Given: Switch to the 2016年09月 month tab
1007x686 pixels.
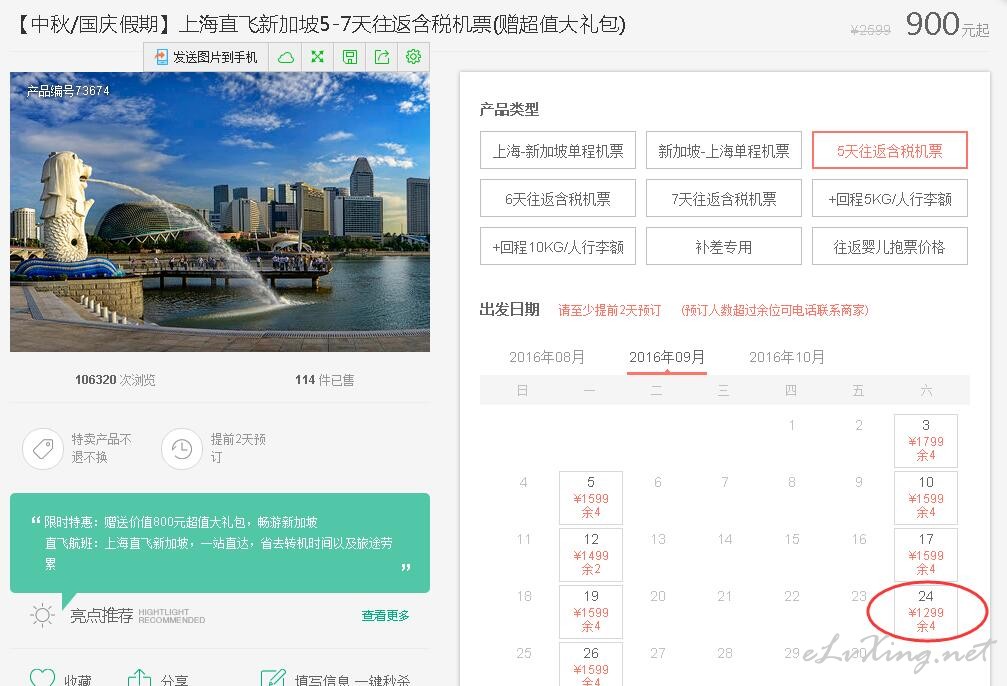Looking at the screenshot, I should coord(667,357).
